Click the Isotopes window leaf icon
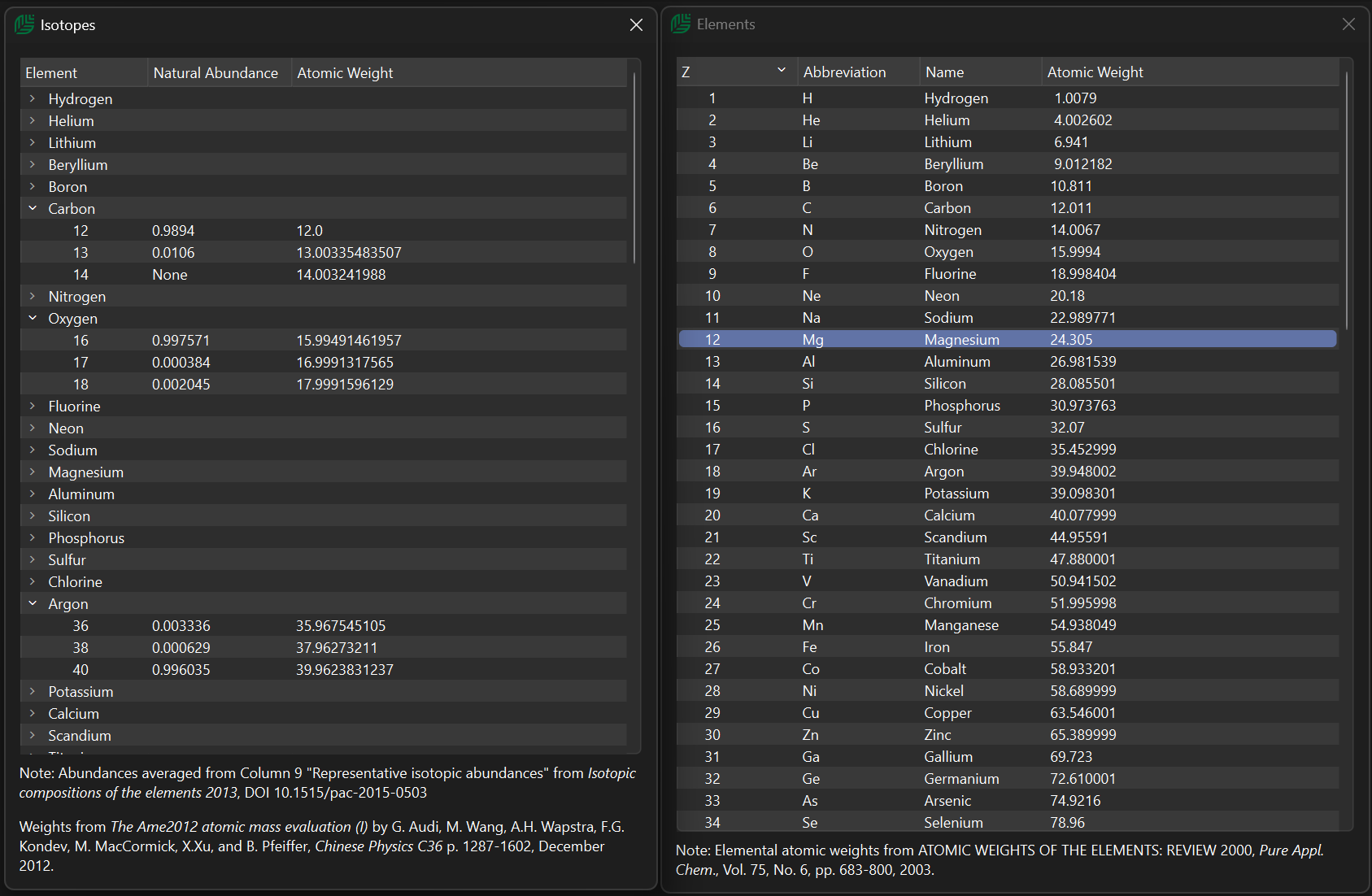Image resolution: width=1372 pixels, height=896 pixels. pos(24,24)
